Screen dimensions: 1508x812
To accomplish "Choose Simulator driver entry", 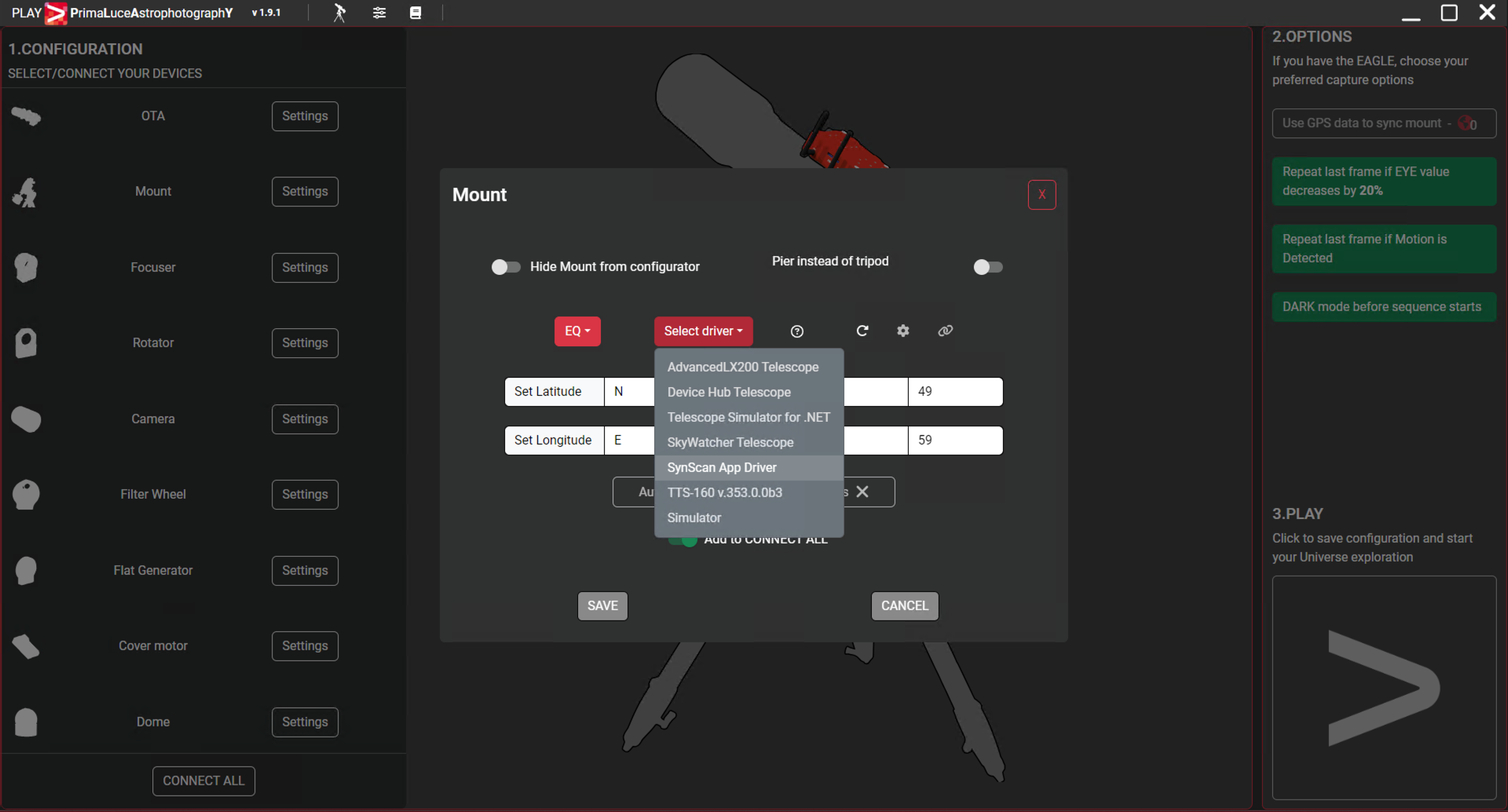I will 749,518.
